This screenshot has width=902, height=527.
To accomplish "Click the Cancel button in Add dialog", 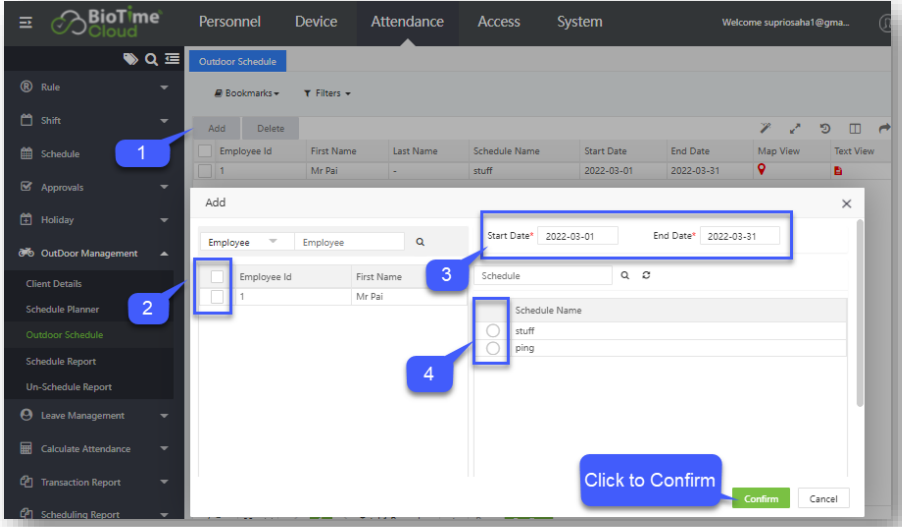I will (823, 498).
